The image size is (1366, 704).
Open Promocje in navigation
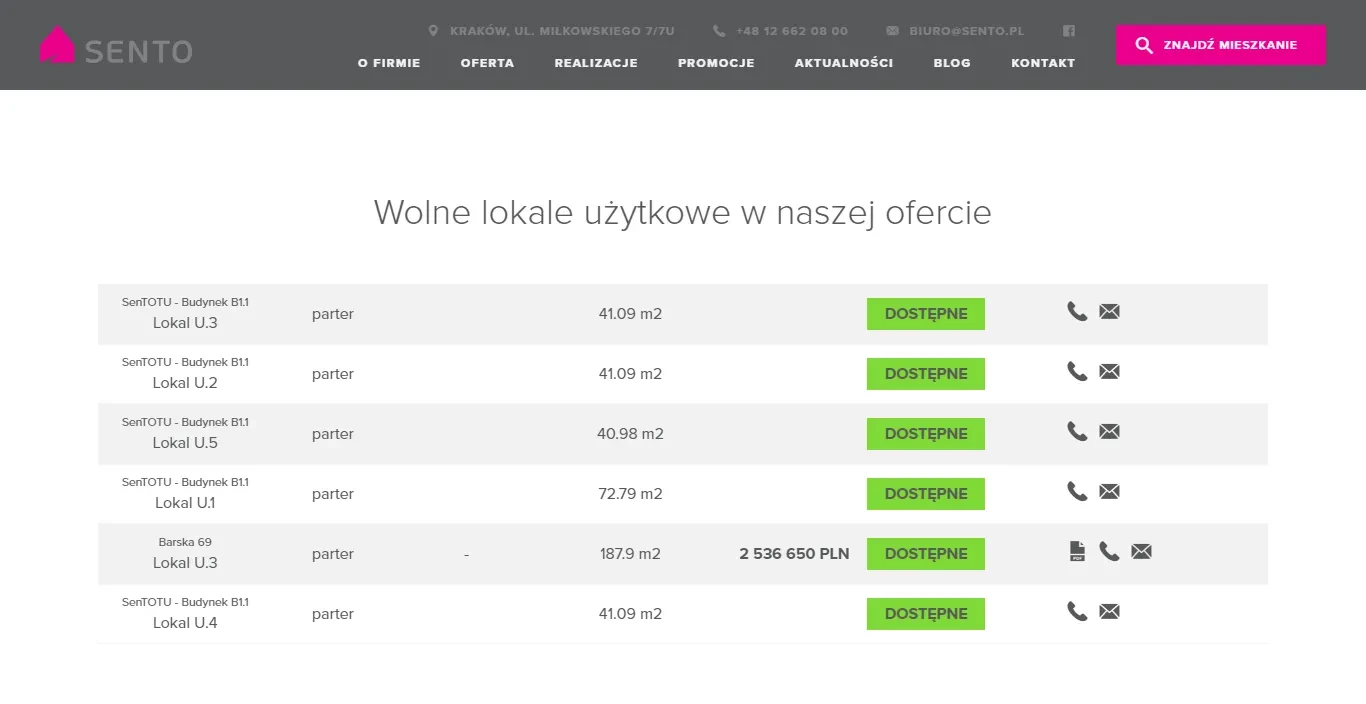tap(716, 63)
